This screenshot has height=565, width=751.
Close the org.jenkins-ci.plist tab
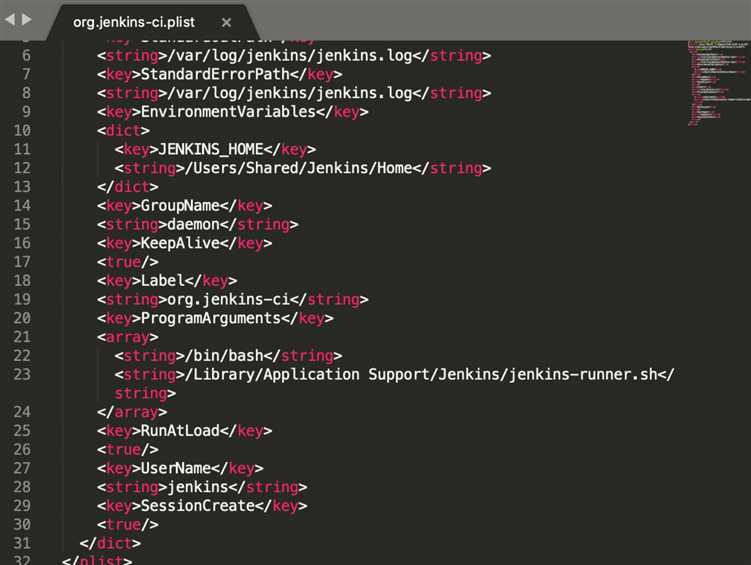pyautogui.click(x=227, y=22)
